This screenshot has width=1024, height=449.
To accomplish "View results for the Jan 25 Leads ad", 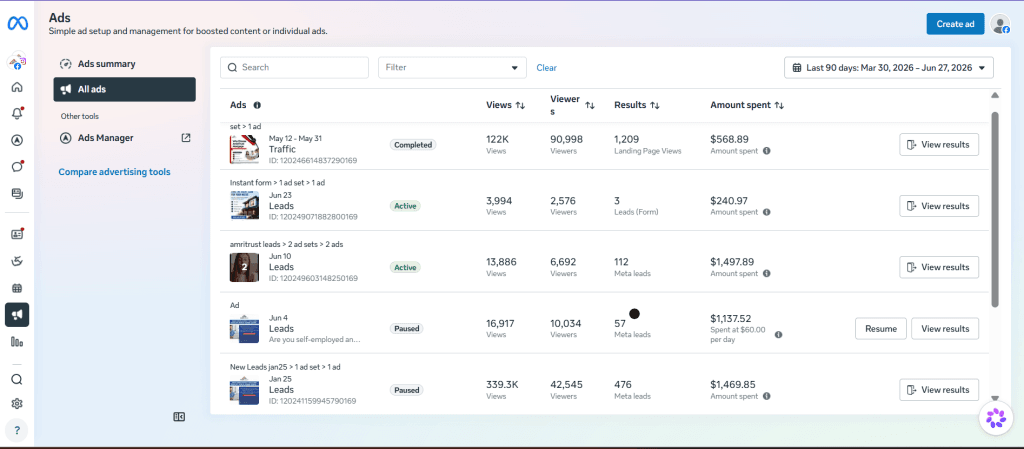I will [x=938, y=390].
